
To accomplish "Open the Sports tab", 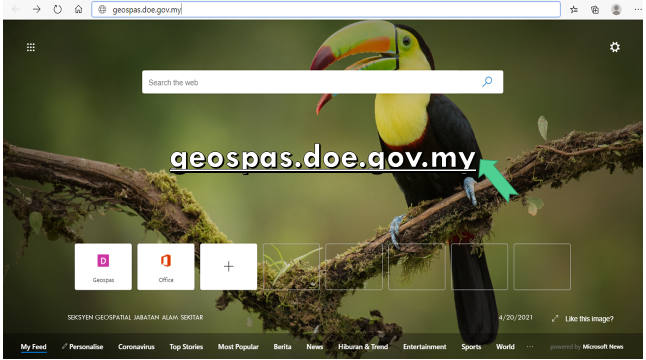I will (x=471, y=347).
